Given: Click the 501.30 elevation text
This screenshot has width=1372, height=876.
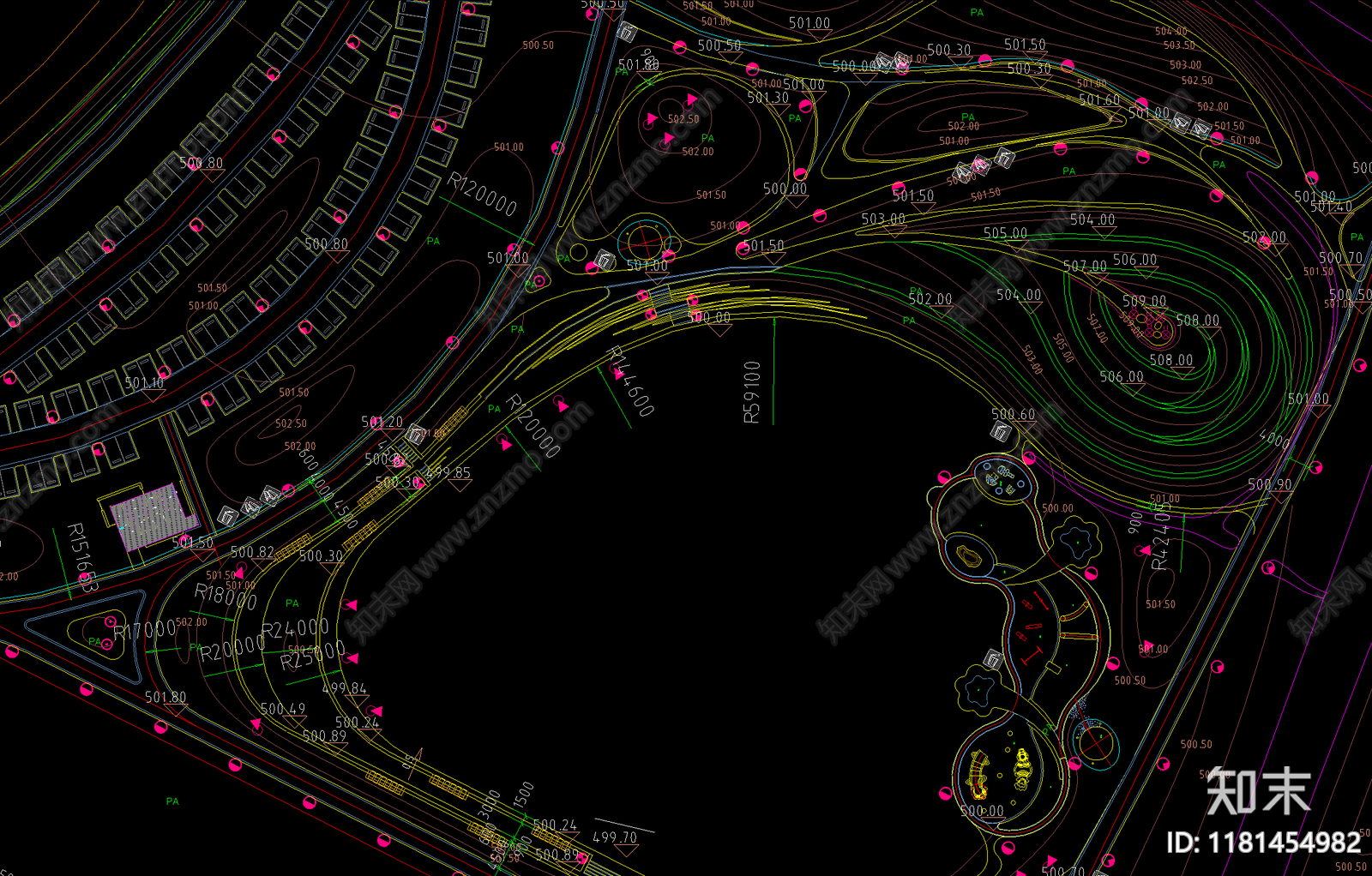Looking at the screenshot, I should pos(767,98).
